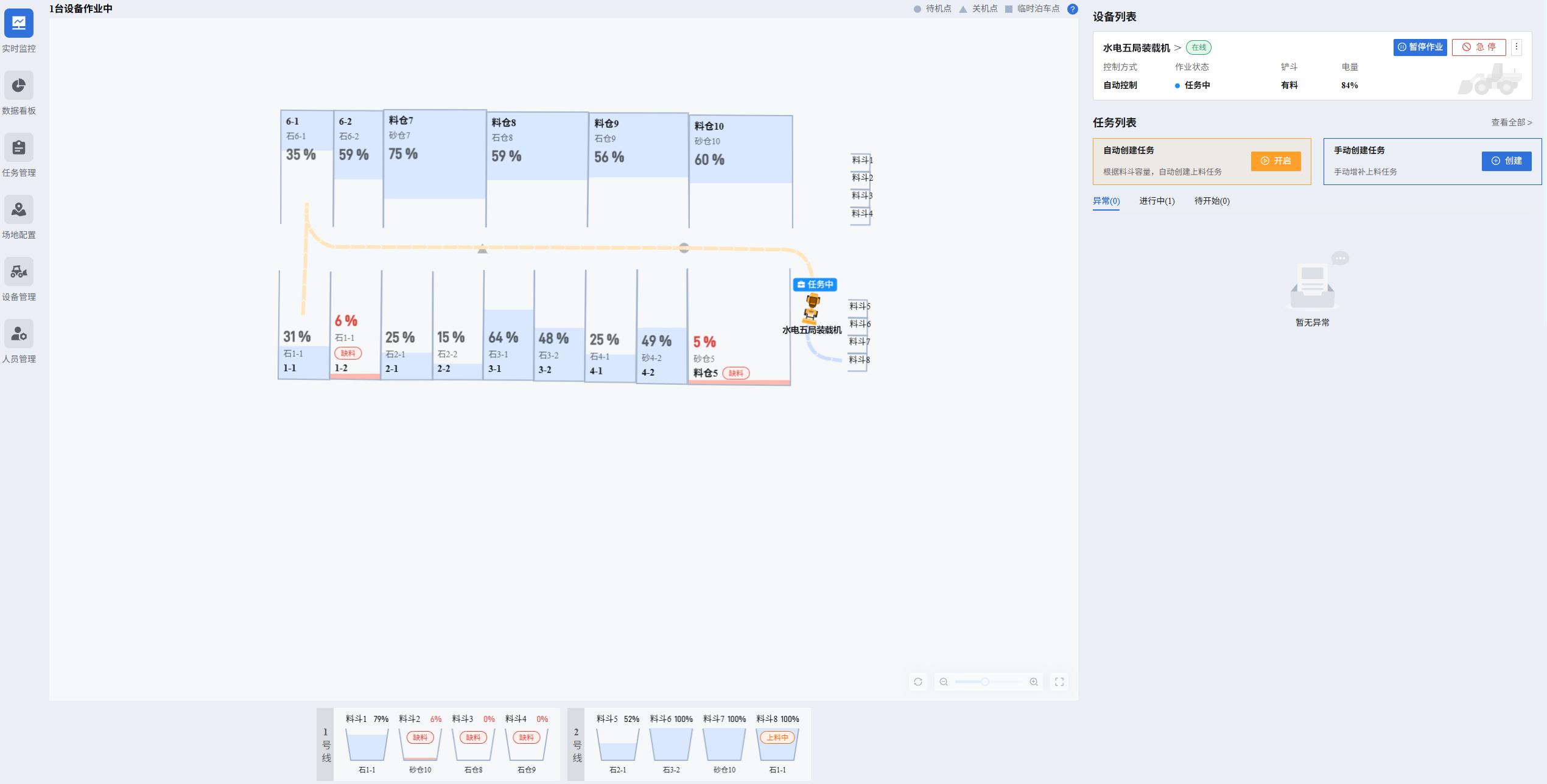The height and width of the screenshot is (784, 1547).
Task: Click the zoom-in magnifier icon
Action: pos(1034,682)
